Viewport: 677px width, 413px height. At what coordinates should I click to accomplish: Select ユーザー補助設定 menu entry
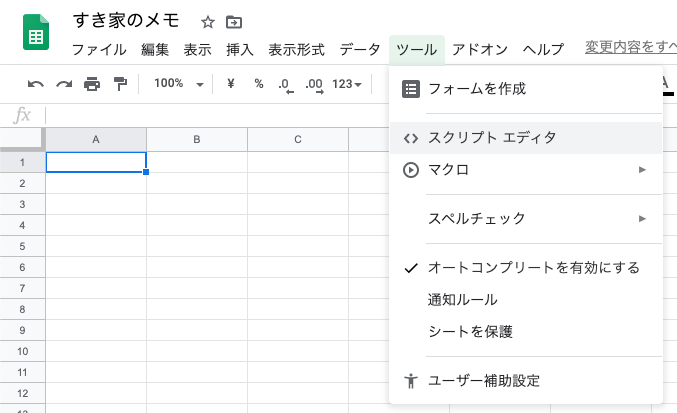(525, 381)
